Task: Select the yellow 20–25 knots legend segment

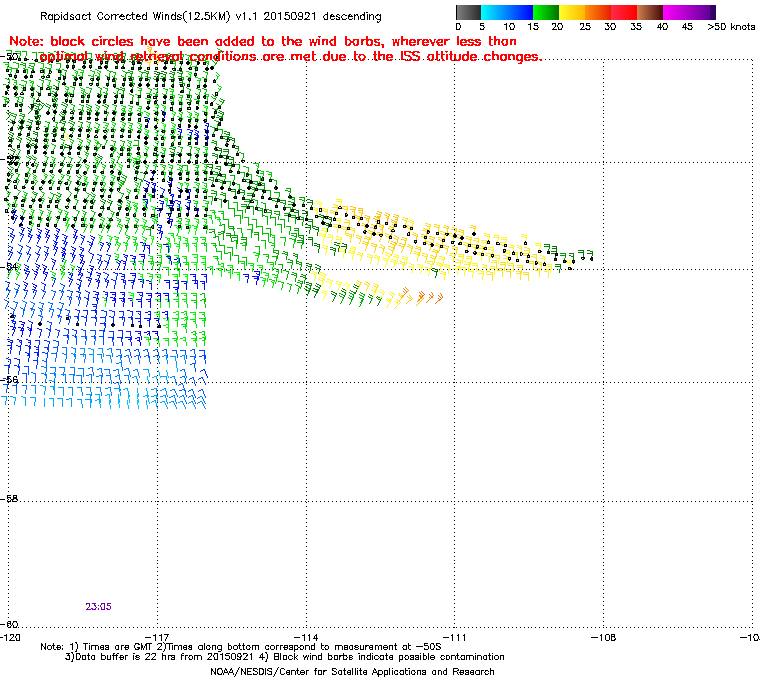Action: [572, 12]
